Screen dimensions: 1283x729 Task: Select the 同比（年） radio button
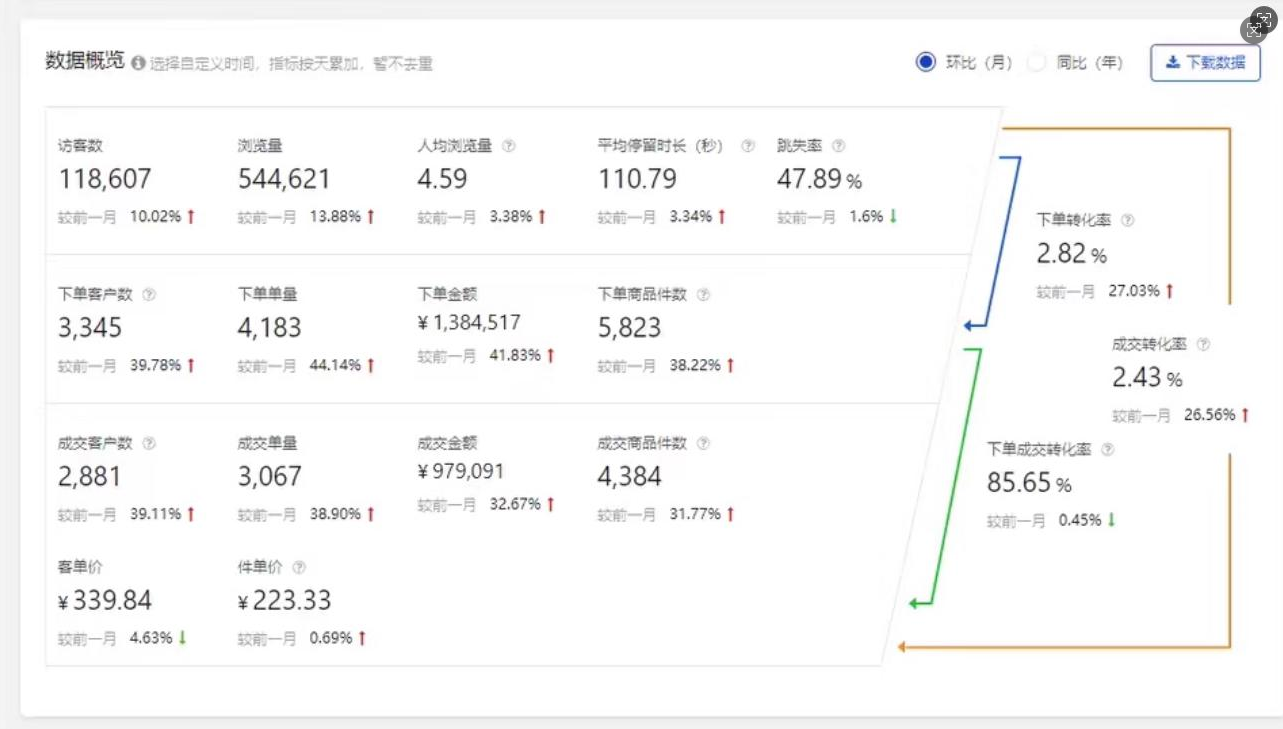coord(1036,62)
